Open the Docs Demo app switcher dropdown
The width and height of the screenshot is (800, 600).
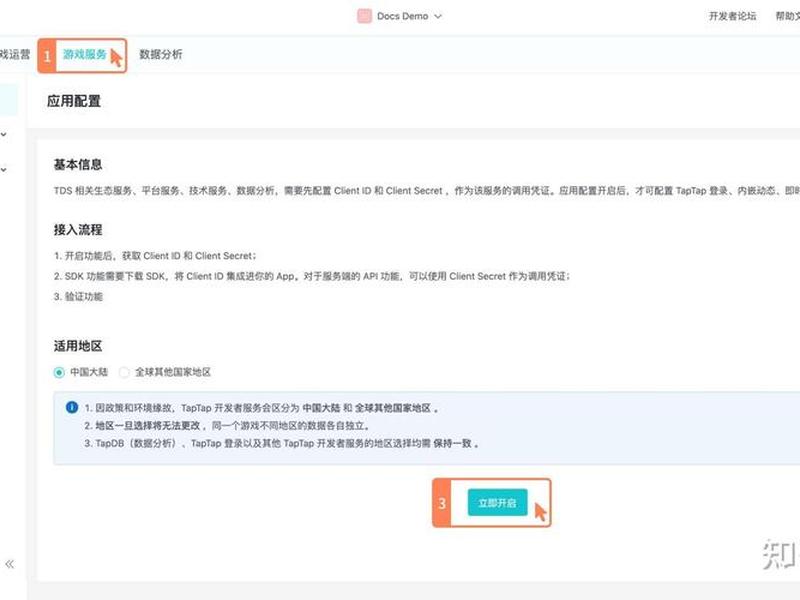(400, 16)
